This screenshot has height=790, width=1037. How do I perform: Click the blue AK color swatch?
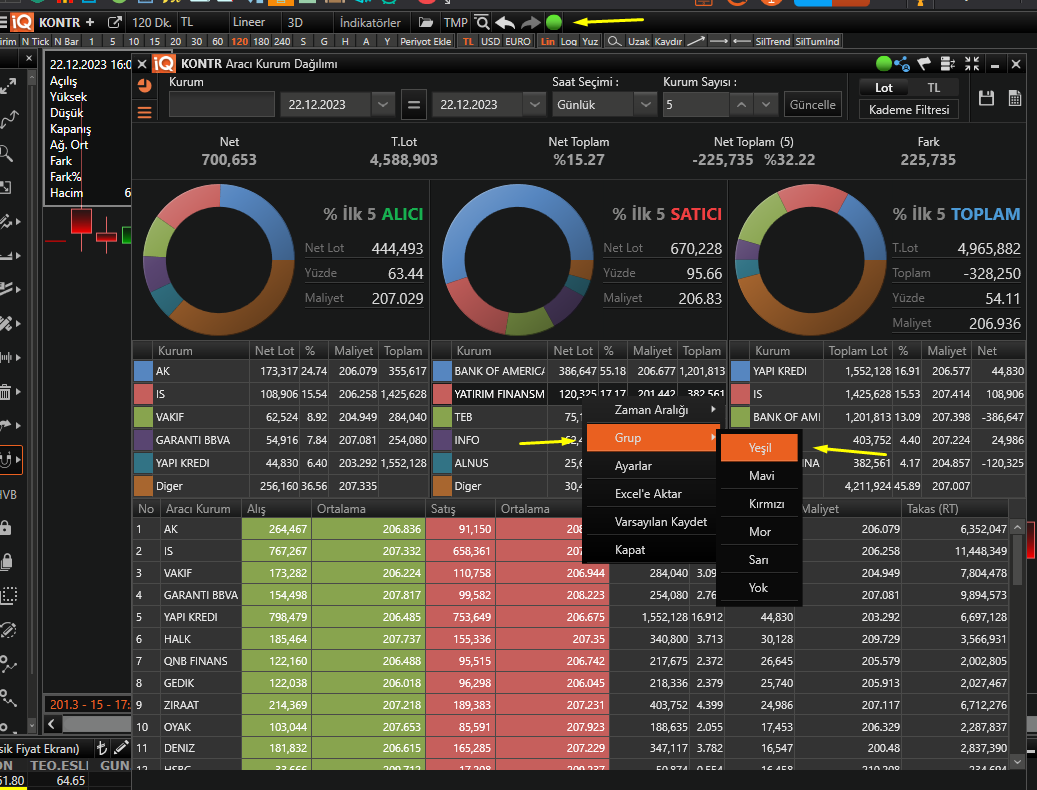(x=143, y=371)
